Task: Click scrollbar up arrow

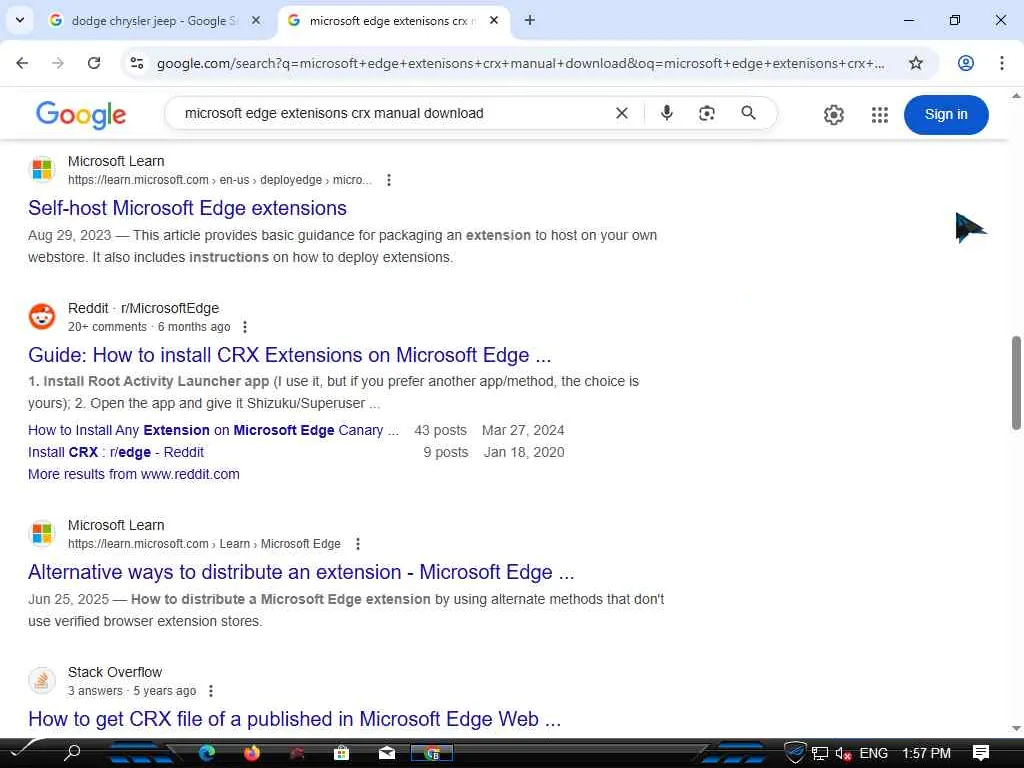Action: [x=1016, y=96]
